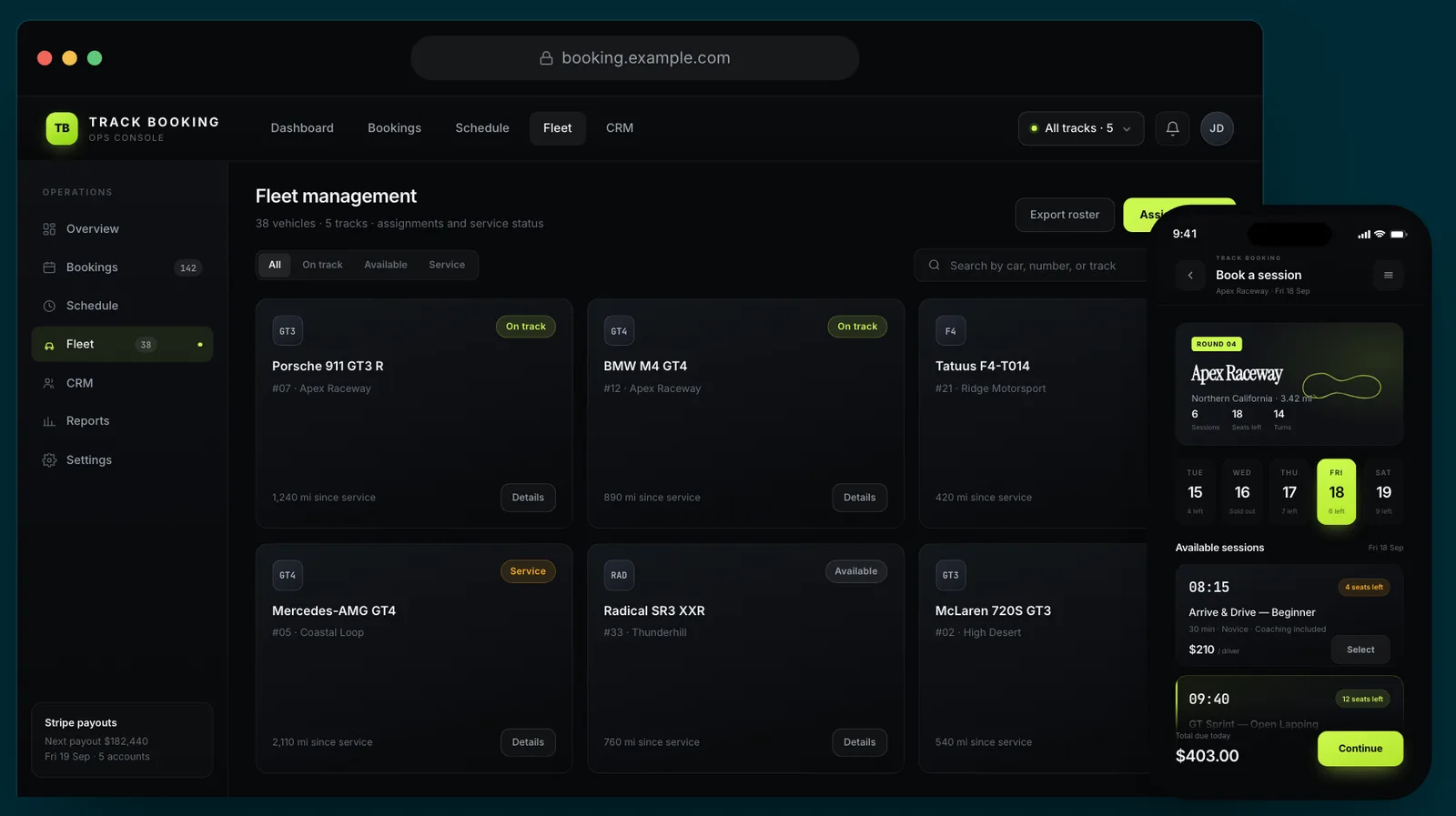This screenshot has height=816, width=1456.
Task: Switch to the Dashboard tab
Action: click(302, 128)
